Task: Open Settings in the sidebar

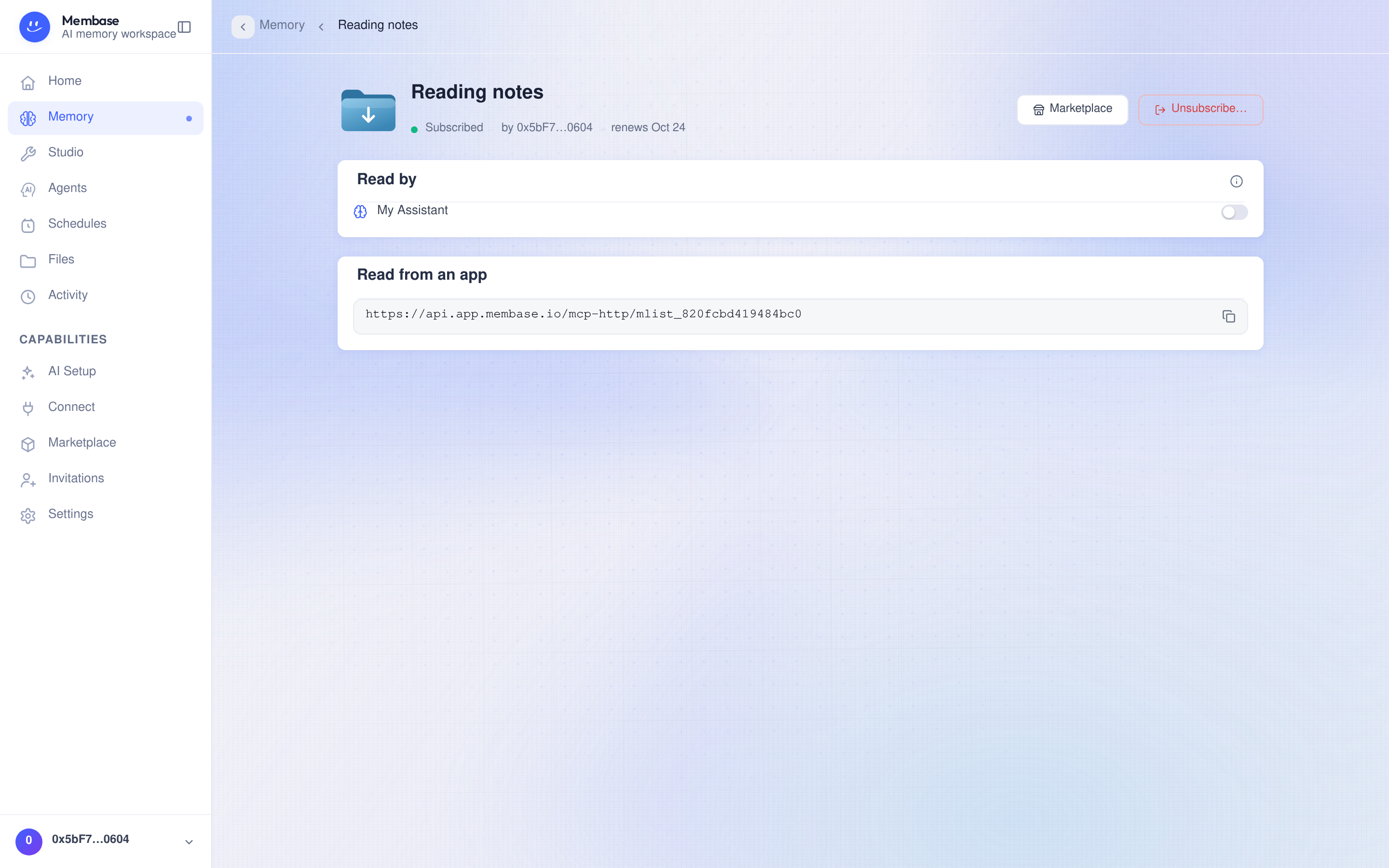Action: 106,515
